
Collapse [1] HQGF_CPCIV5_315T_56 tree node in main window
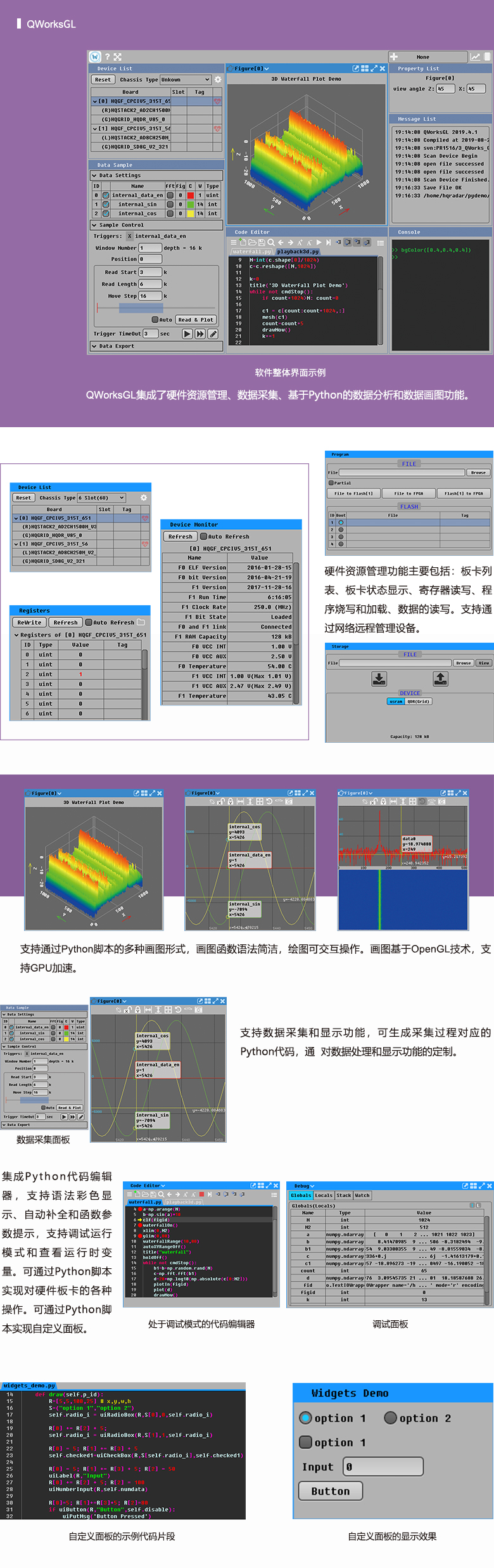pyautogui.click(x=95, y=128)
